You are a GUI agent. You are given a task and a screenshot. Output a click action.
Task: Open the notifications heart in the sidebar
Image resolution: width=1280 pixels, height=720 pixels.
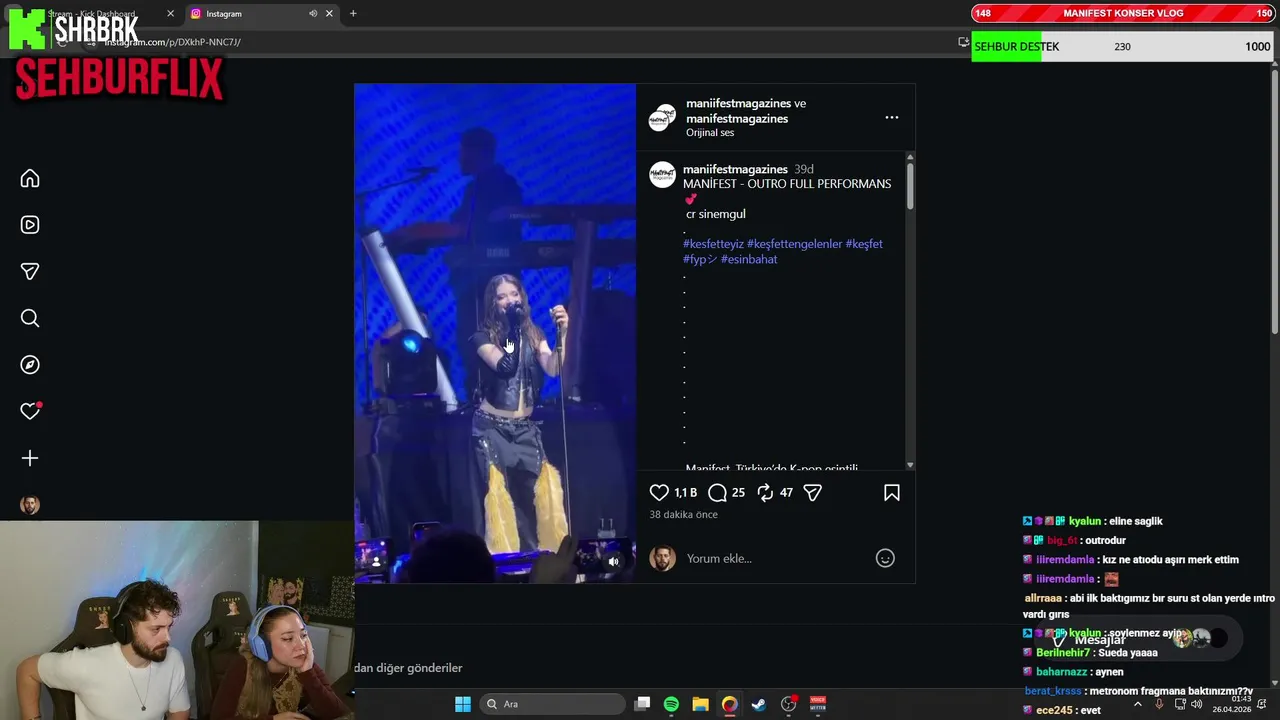point(30,411)
